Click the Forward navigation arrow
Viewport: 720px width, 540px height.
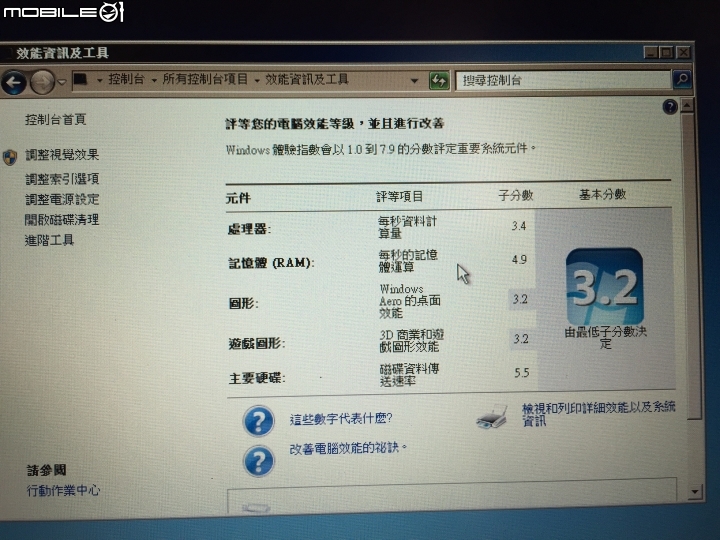(x=42, y=83)
